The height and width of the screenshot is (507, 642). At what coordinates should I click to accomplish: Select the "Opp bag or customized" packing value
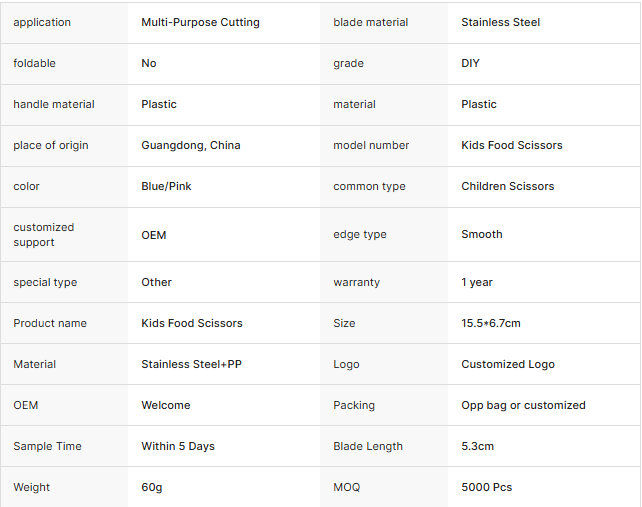click(x=523, y=405)
